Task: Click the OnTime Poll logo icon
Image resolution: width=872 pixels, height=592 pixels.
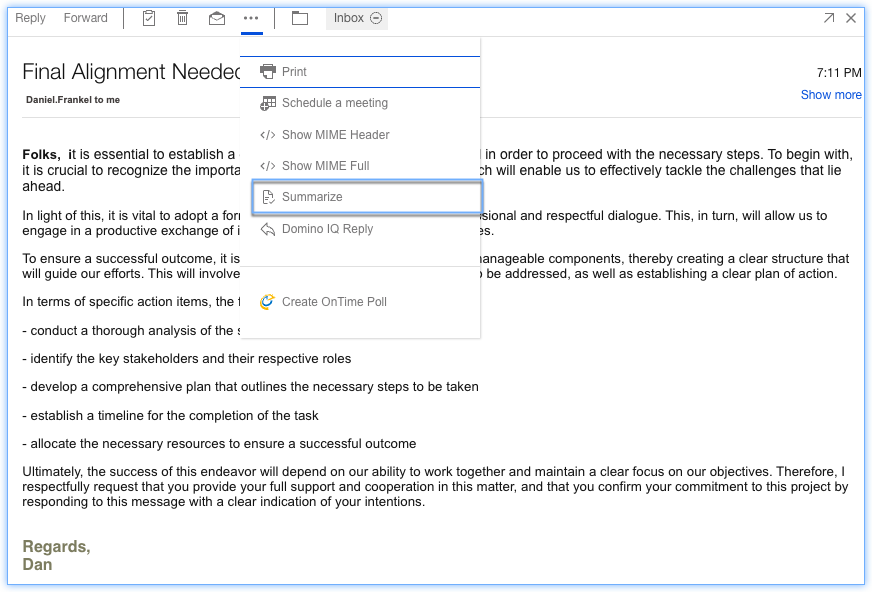Action: pos(267,301)
